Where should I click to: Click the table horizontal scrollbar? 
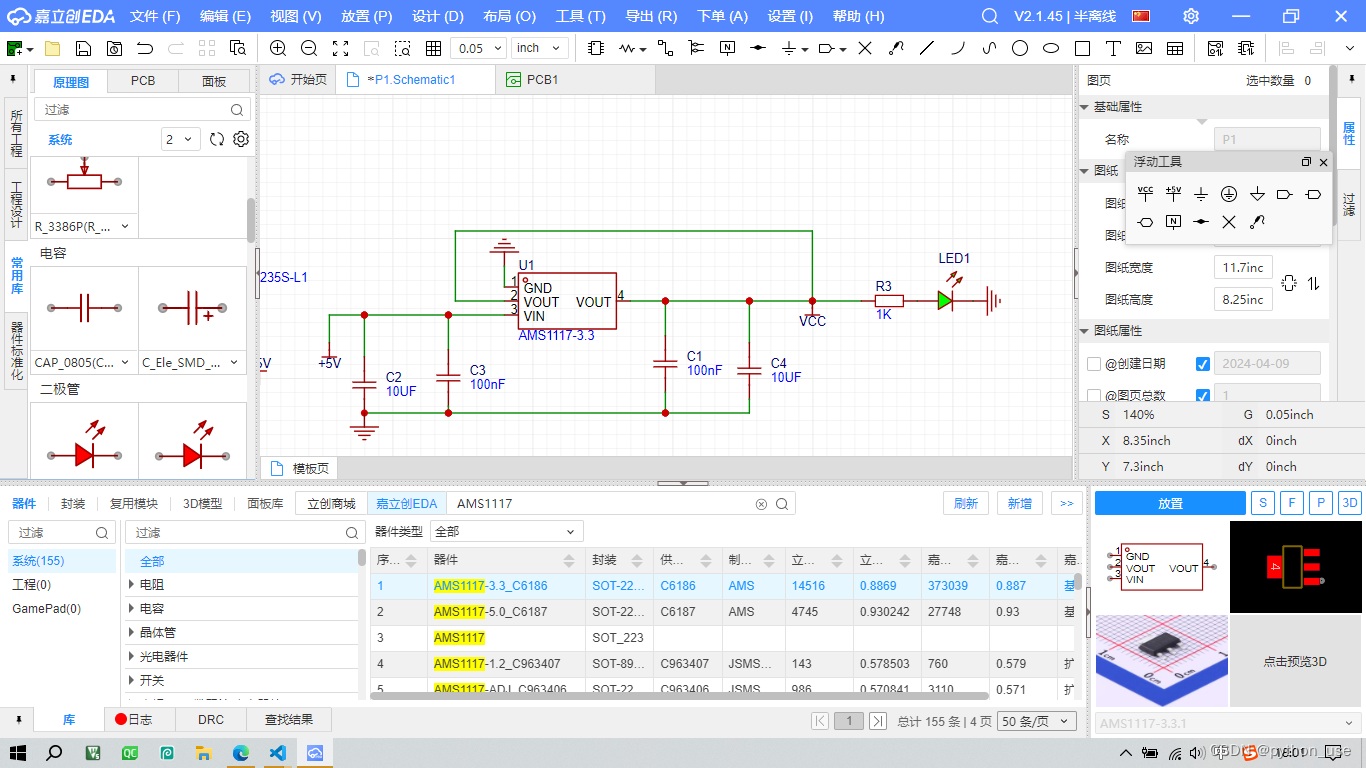tap(680, 696)
